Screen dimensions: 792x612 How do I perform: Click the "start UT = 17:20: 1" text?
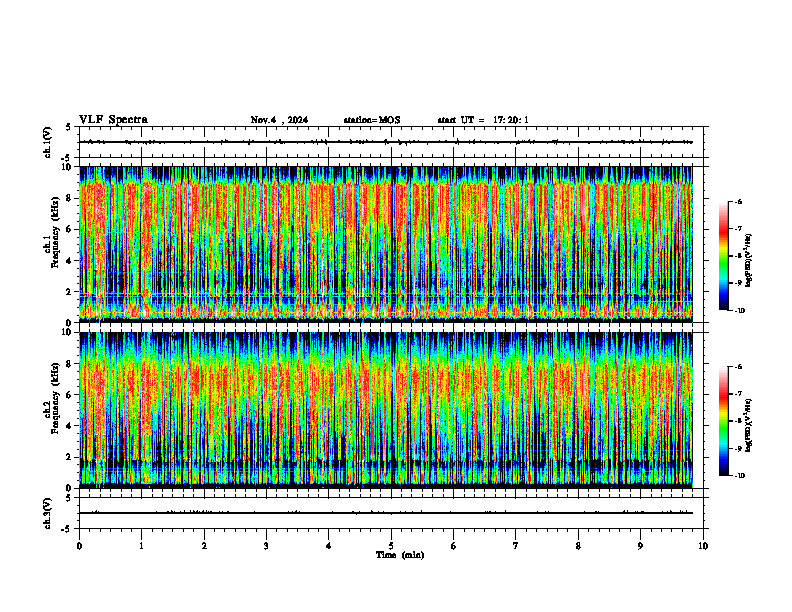[x=483, y=120]
